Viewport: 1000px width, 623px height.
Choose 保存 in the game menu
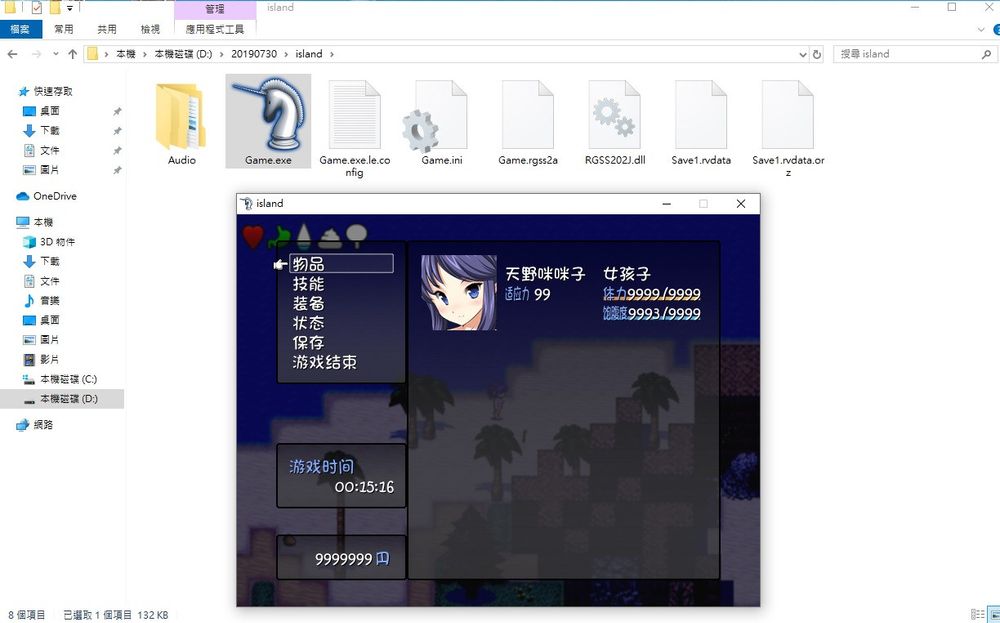click(x=308, y=343)
